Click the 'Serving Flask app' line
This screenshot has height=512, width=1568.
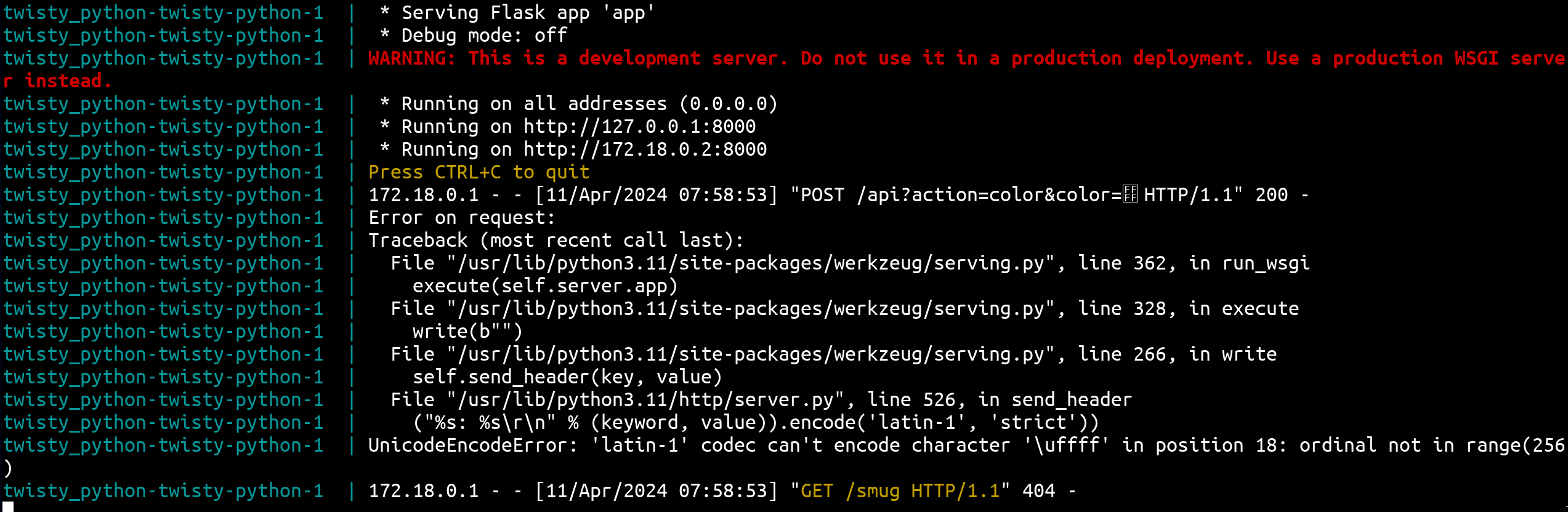pyautogui.click(x=516, y=13)
